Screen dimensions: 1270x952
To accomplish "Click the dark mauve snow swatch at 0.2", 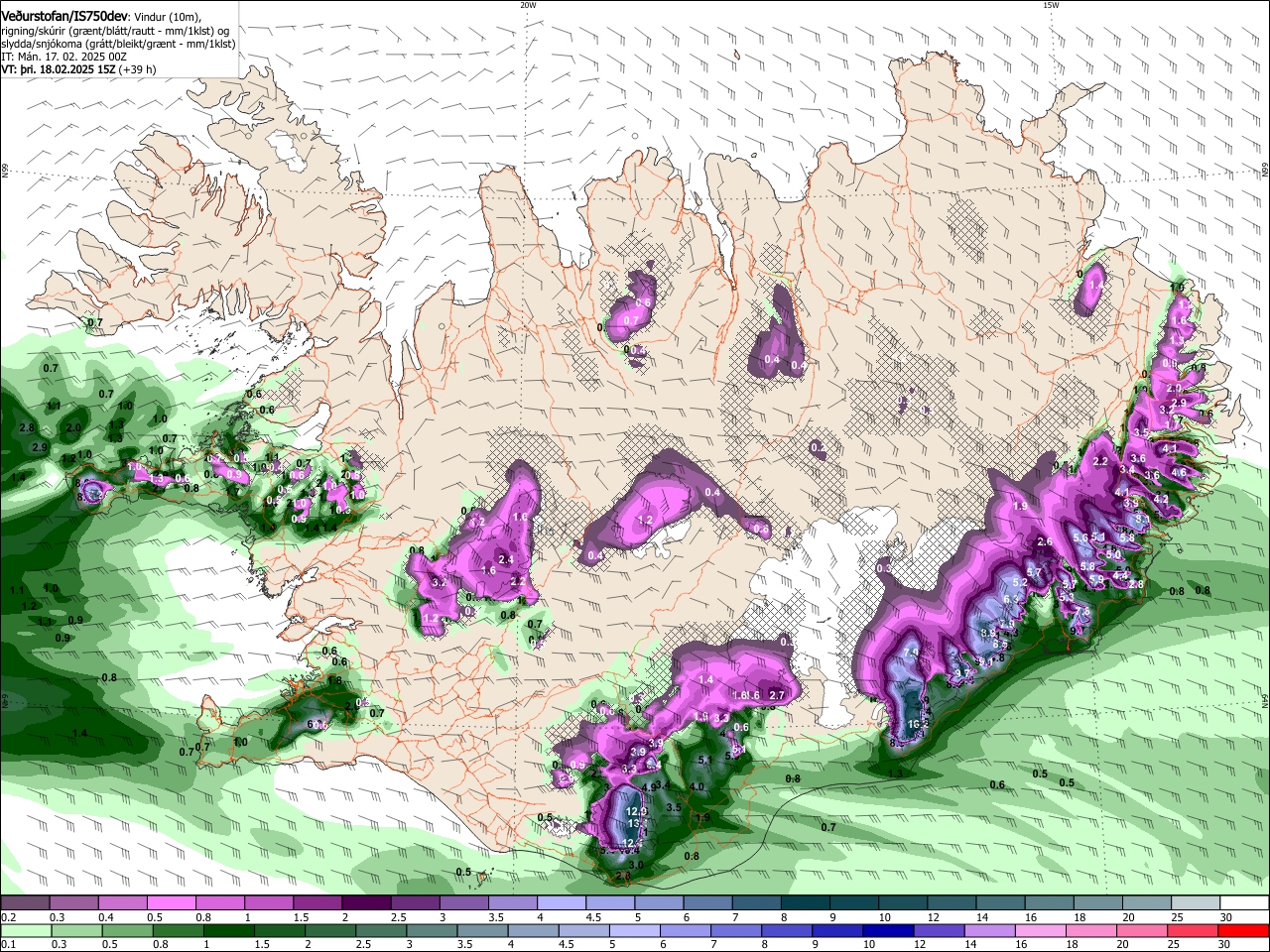I will click(x=25, y=903).
